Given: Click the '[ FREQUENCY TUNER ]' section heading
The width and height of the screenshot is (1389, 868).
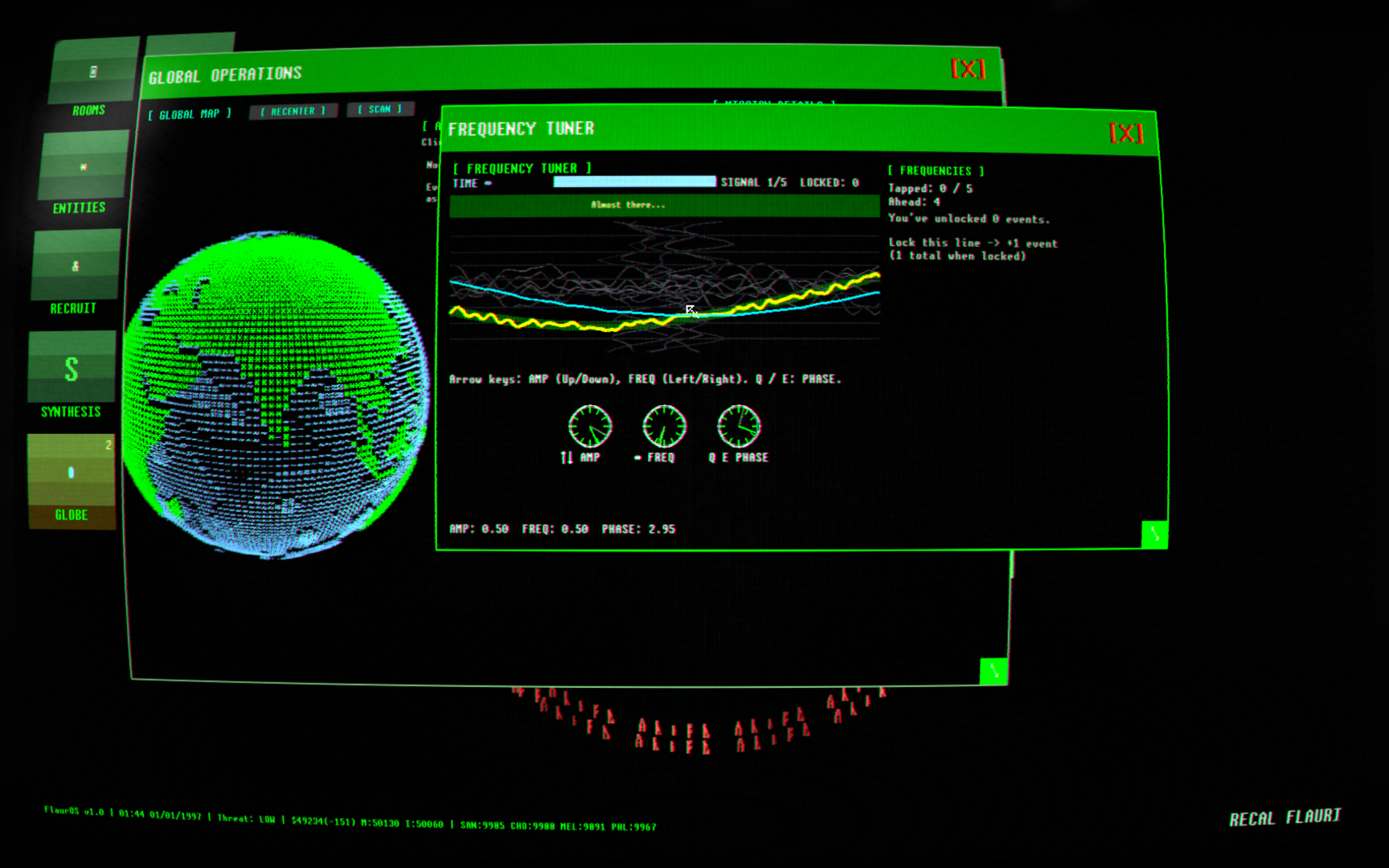Looking at the screenshot, I should pyautogui.click(x=522, y=169).
